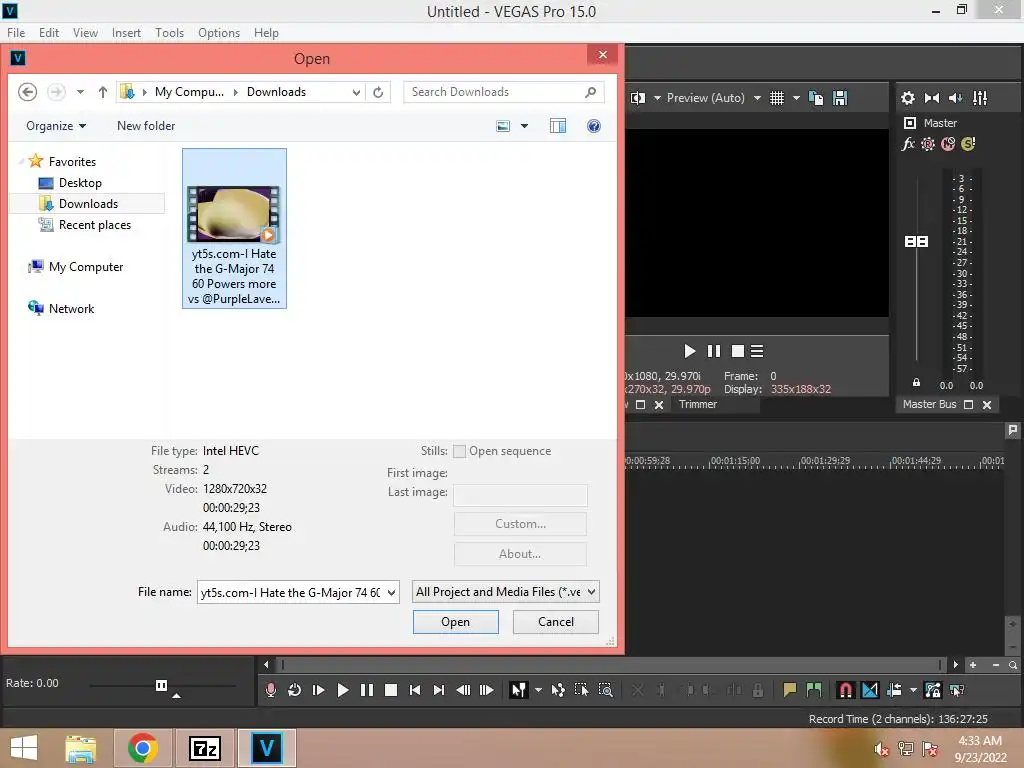Open the Auto Ripple mode dropdown
The width and height of the screenshot is (1024, 768).
point(913,690)
